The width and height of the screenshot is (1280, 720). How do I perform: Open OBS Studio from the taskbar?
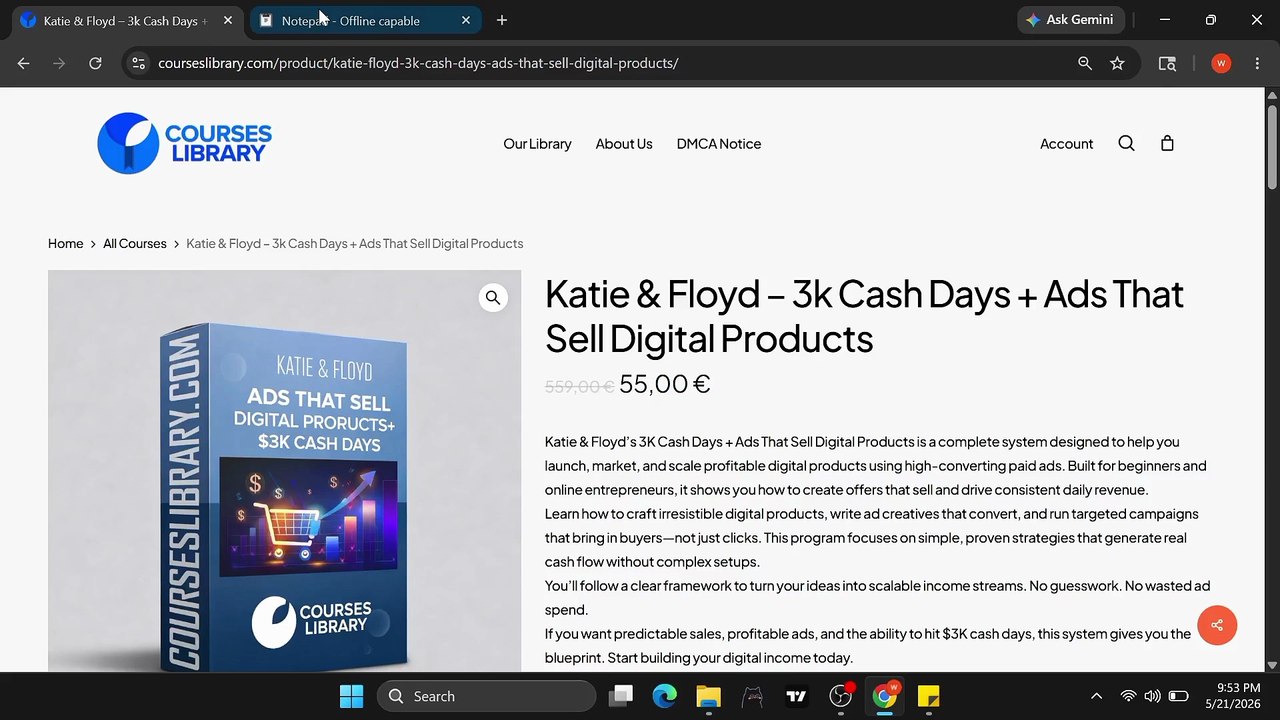click(x=841, y=696)
